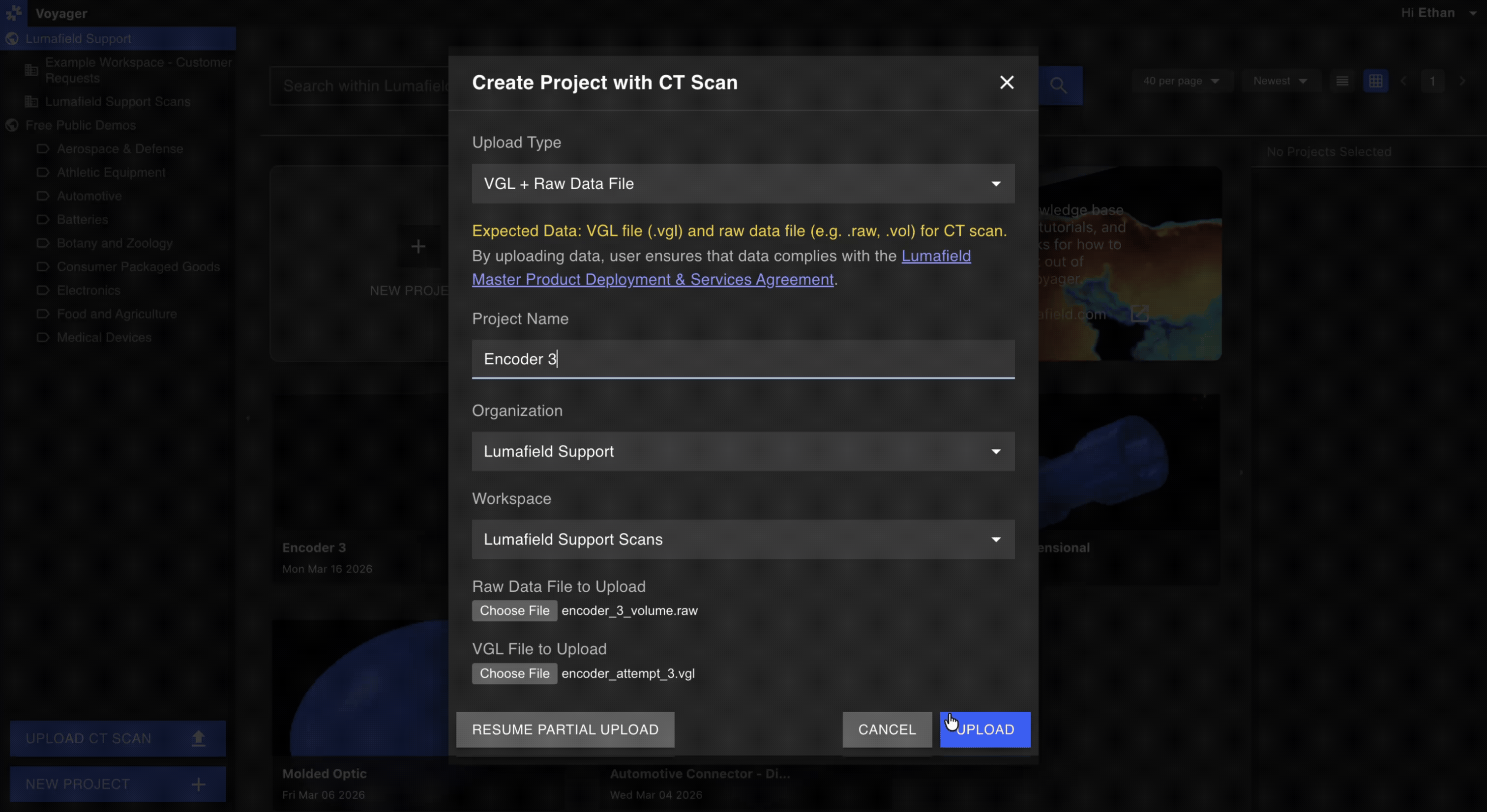Click the Upload CT Scan arrow icon
Viewport: 1487px width, 812px height.
click(x=199, y=738)
